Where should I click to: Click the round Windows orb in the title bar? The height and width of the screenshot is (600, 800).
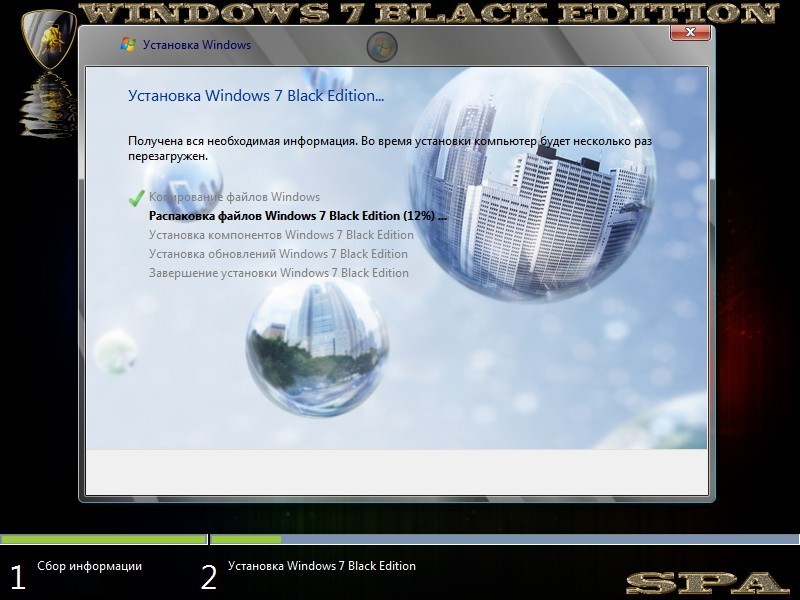coord(382,47)
